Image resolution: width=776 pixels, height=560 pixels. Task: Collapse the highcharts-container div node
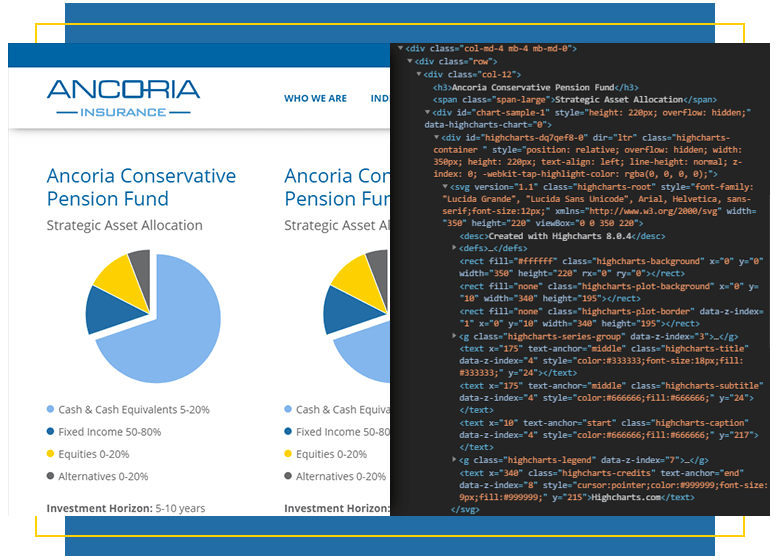436,137
